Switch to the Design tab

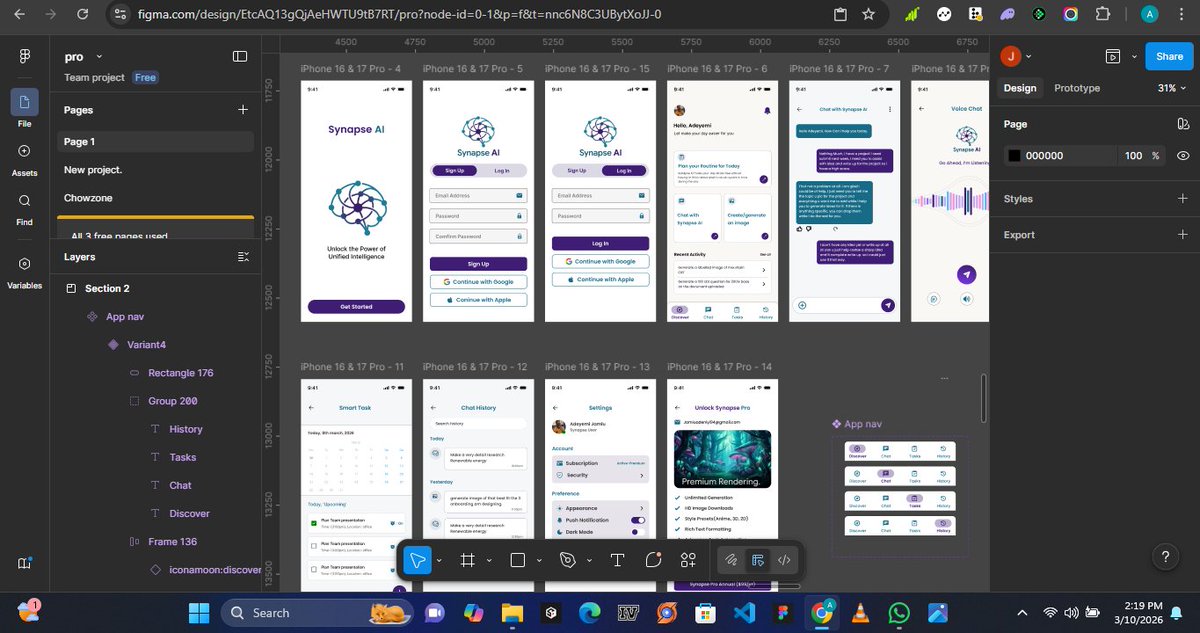click(1020, 88)
